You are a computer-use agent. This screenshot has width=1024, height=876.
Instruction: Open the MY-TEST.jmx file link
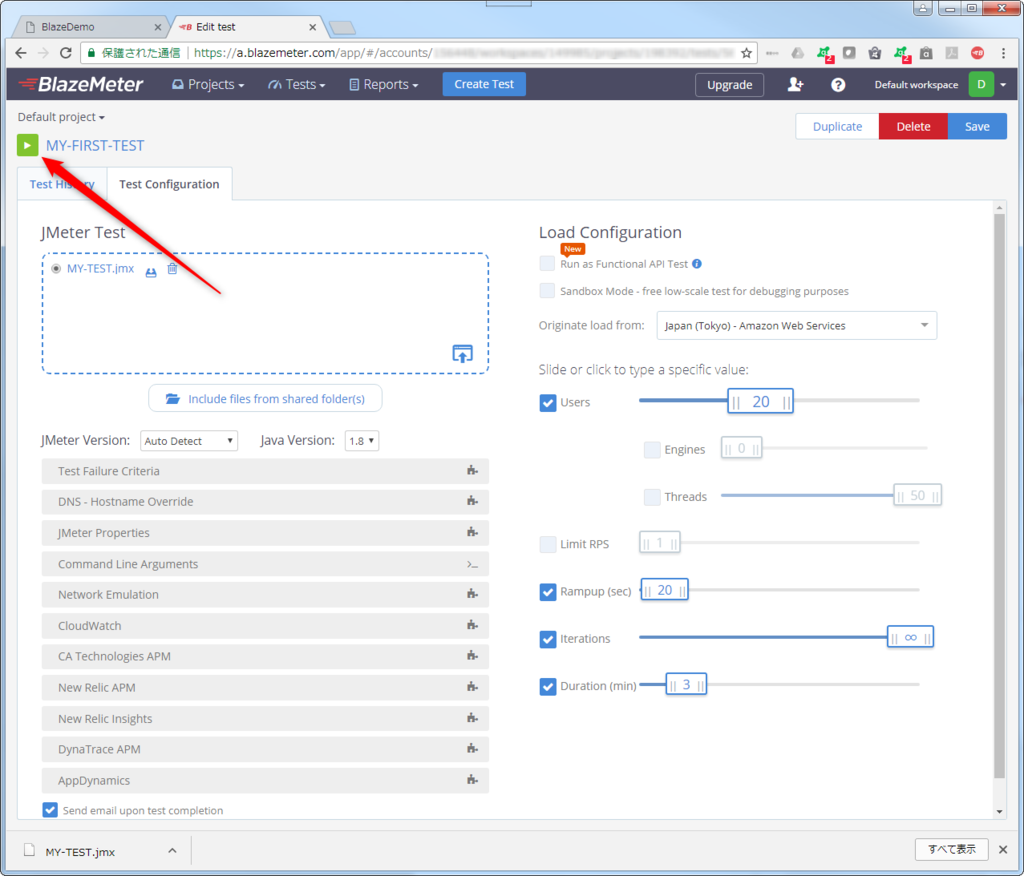[101, 268]
